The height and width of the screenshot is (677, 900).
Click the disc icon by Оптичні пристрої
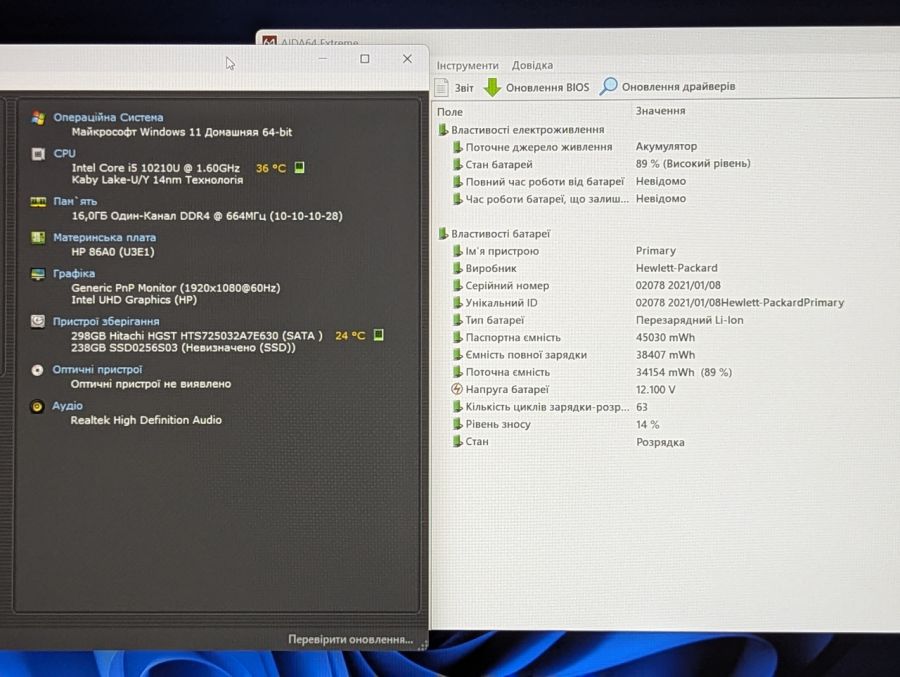pyautogui.click(x=37, y=370)
